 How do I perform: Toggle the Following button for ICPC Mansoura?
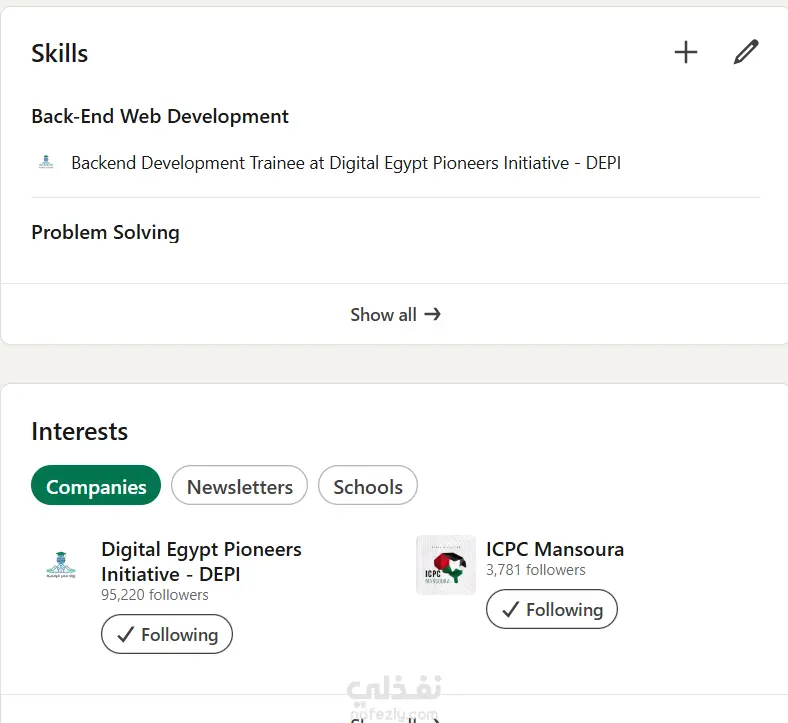pos(552,609)
